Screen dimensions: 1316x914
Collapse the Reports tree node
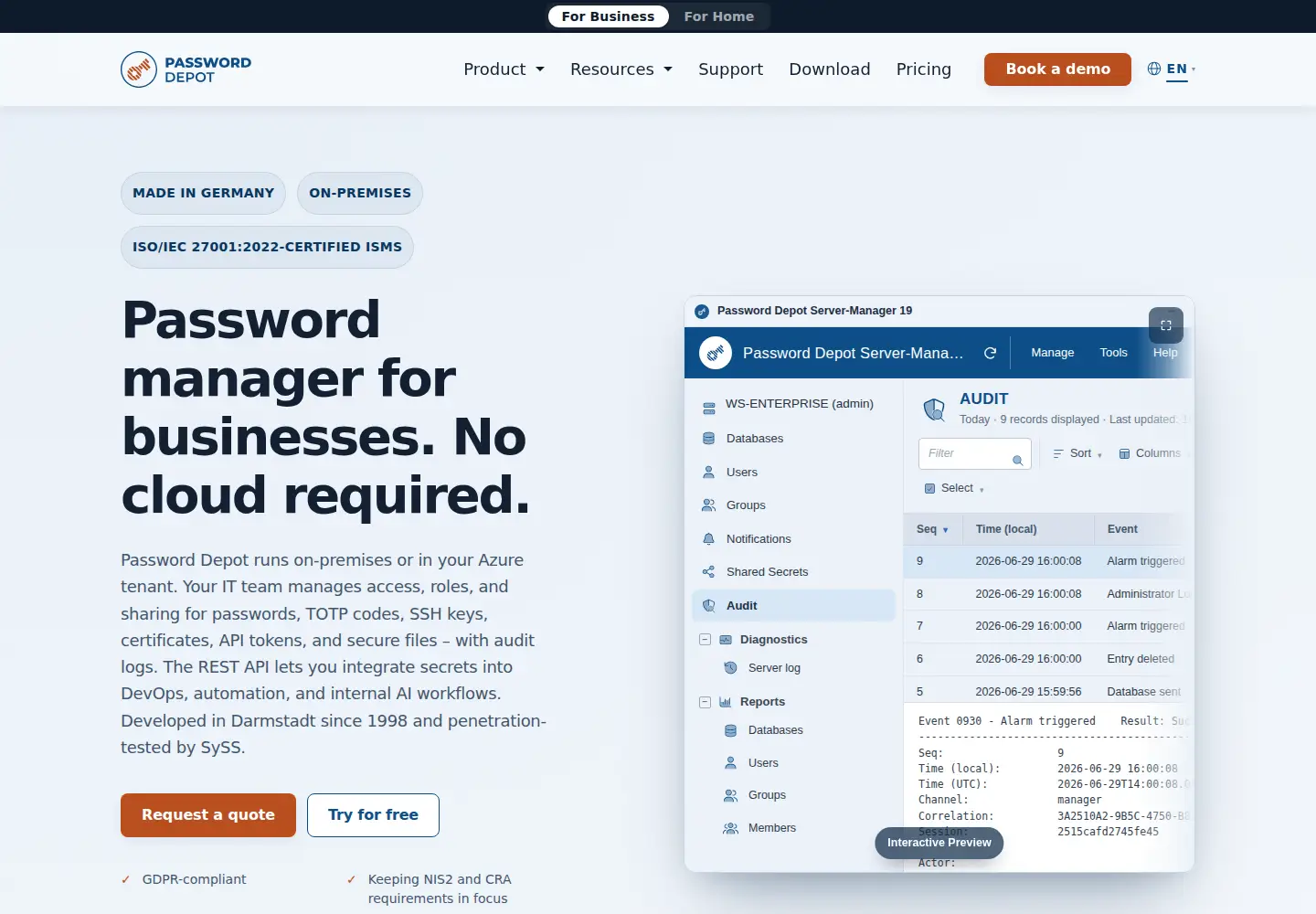click(x=705, y=702)
